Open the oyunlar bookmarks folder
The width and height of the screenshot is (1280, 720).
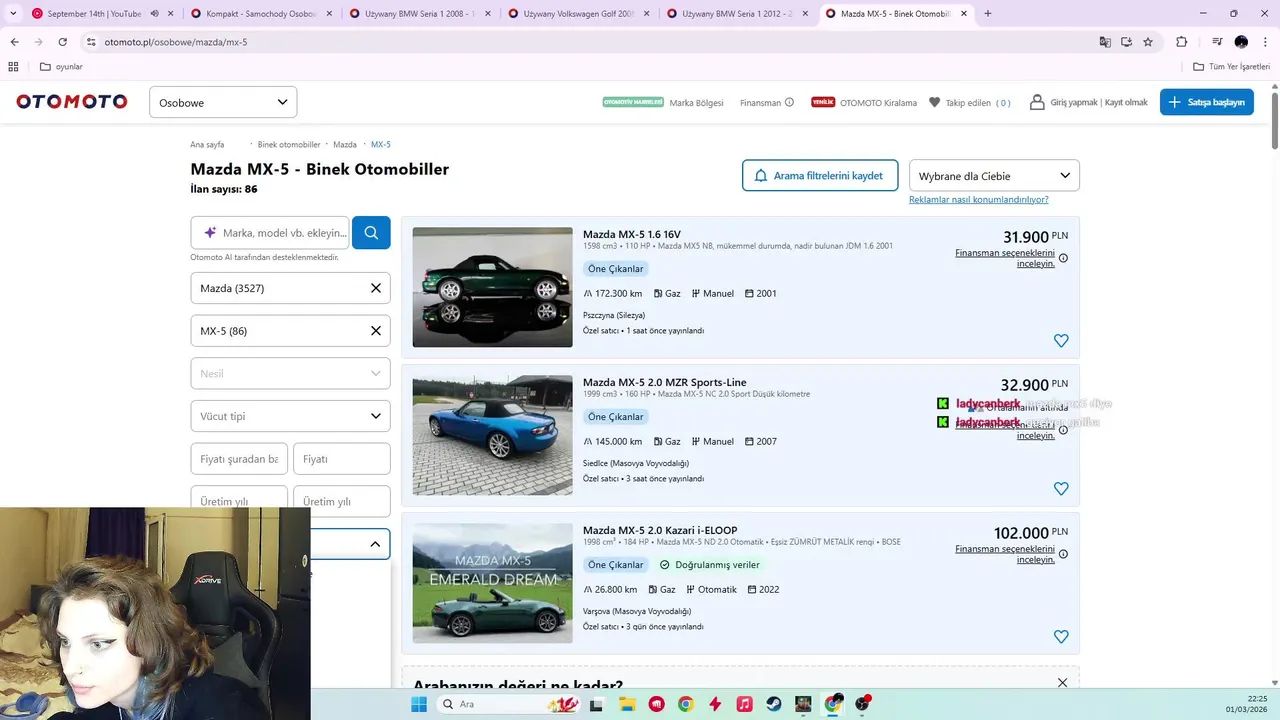point(61,67)
